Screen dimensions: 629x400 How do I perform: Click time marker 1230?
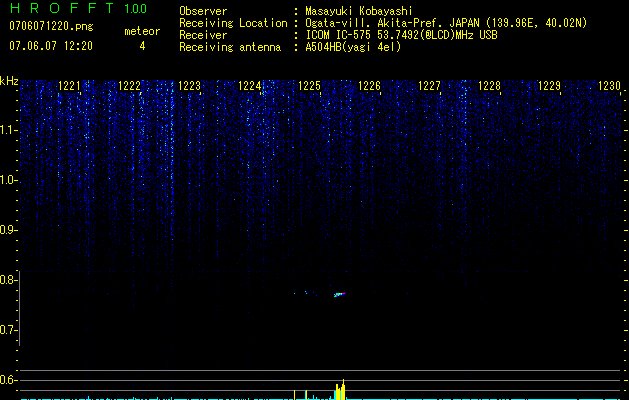tap(609, 86)
